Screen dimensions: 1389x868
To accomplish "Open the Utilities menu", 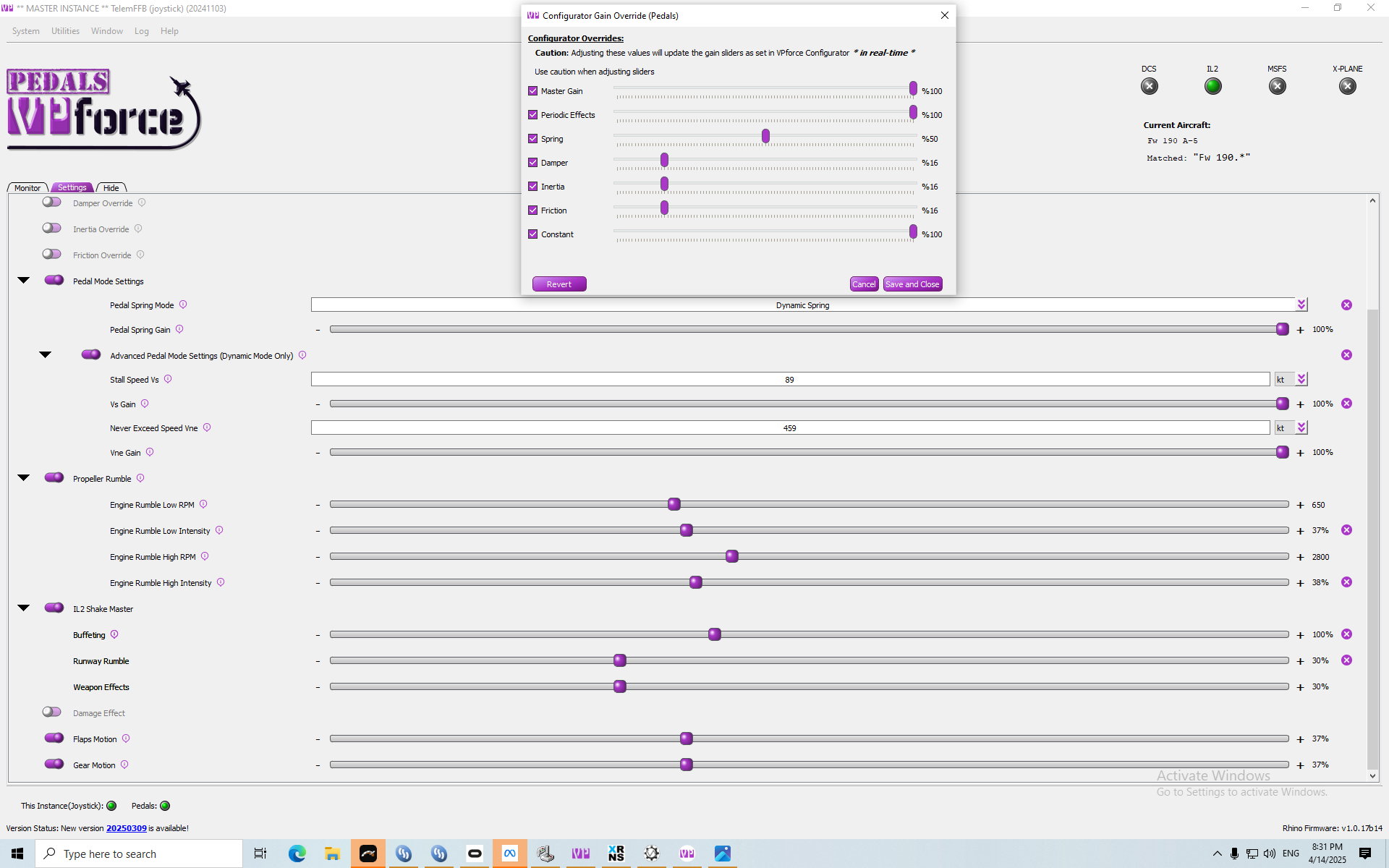I will click(65, 31).
